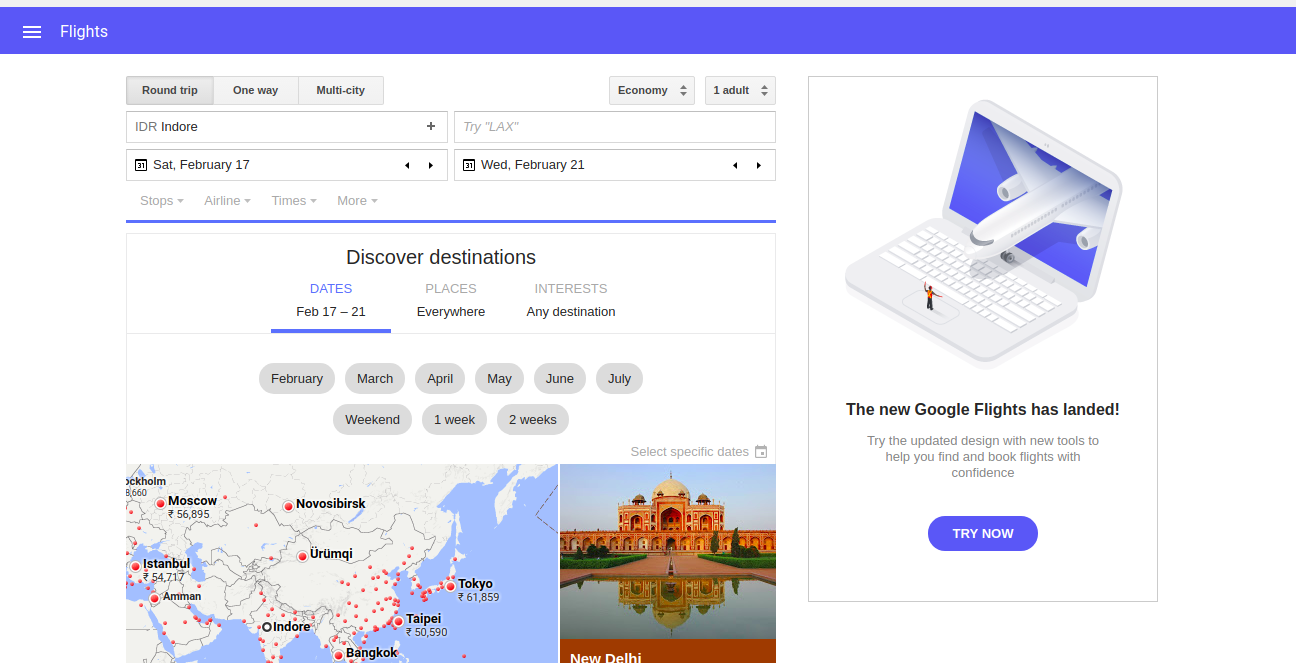Click the TRY NOW button
Image resolution: width=1296 pixels, height=663 pixels.
(983, 534)
